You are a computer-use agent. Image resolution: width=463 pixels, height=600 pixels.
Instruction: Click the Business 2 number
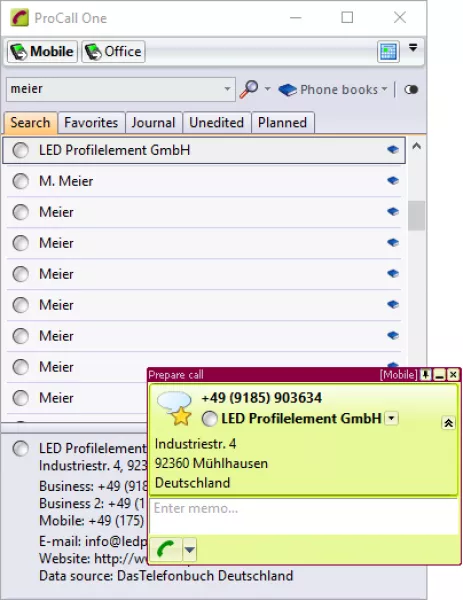click(92, 503)
